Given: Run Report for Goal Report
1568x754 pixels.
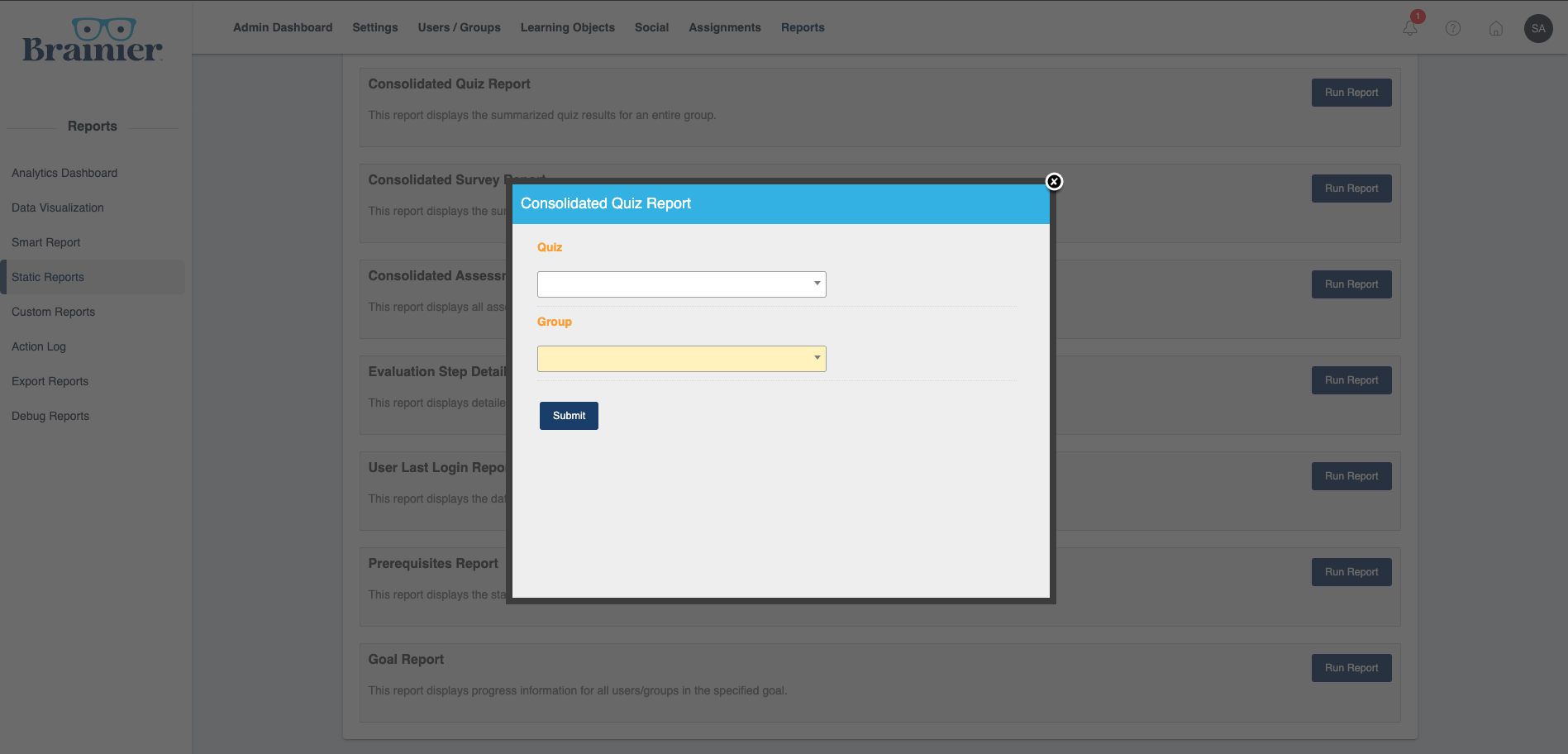Looking at the screenshot, I should pos(1351,668).
